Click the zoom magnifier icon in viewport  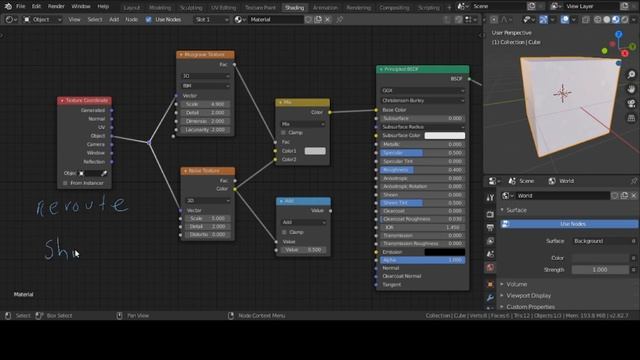pyautogui.click(x=631, y=75)
